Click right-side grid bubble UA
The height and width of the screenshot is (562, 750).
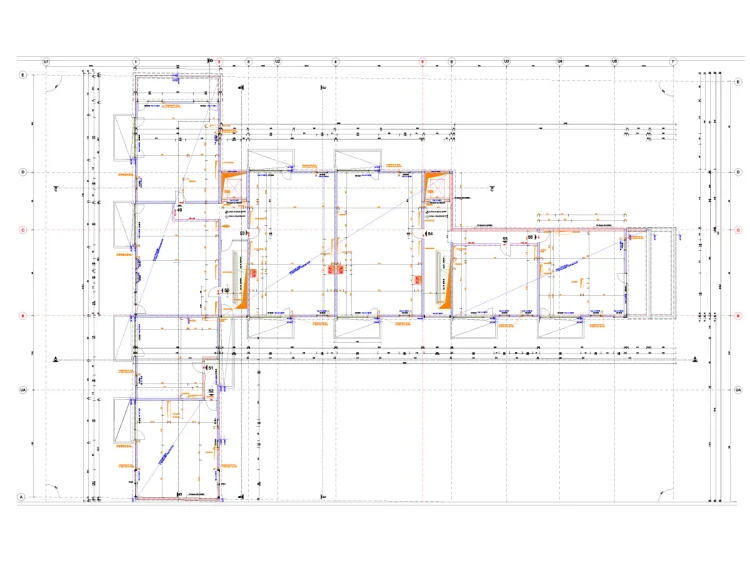coord(738,390)
